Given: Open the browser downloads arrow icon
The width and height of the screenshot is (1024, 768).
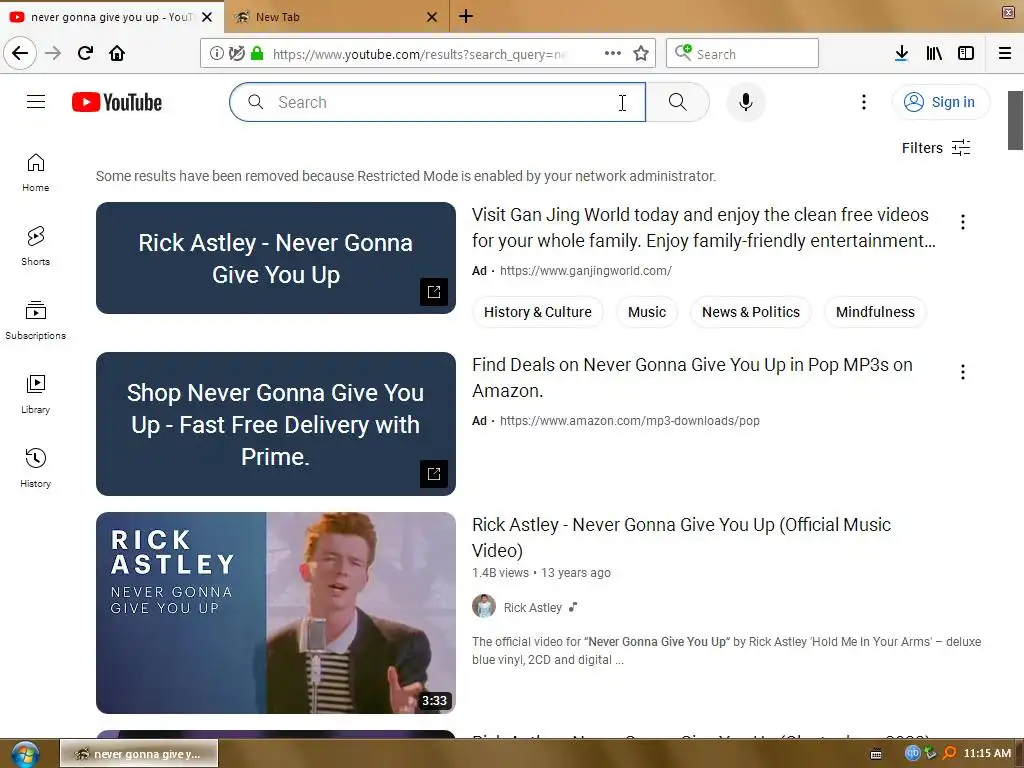Looking at the screenshot, I should click(x=901, y=54).
